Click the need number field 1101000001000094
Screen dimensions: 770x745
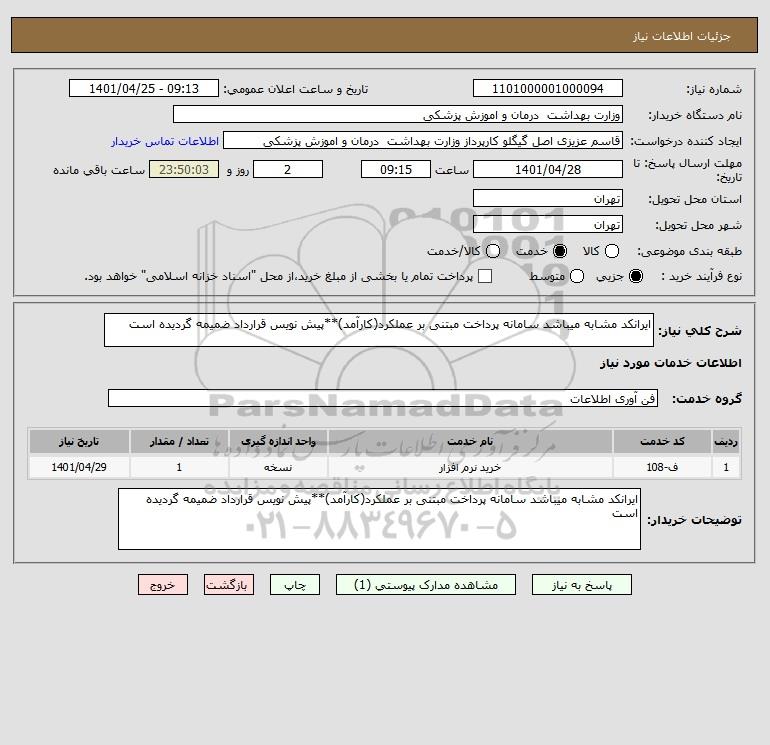point(548,88)
